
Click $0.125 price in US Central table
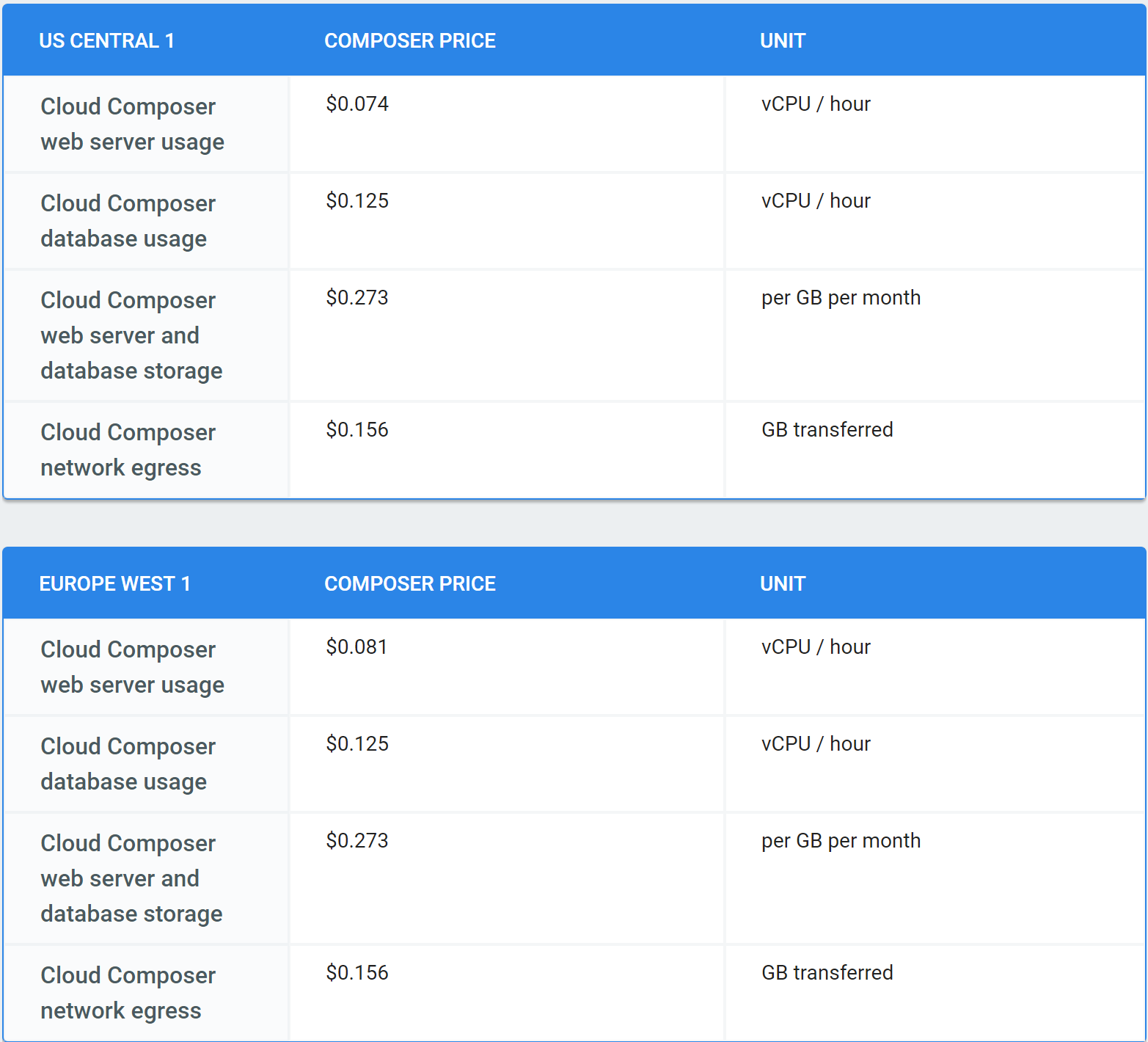[x=357, y=201]
